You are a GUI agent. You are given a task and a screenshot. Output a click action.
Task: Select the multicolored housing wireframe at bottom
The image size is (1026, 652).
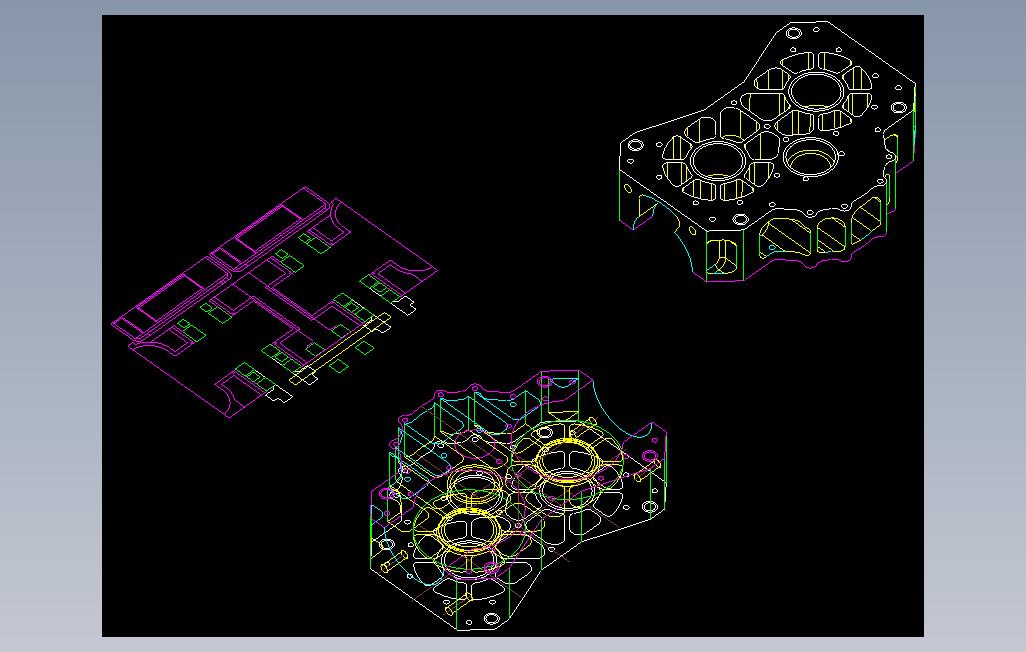(518, 501)
